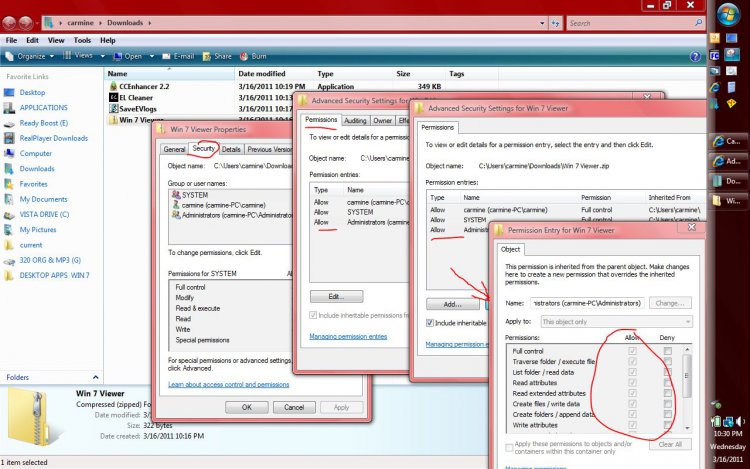
Task: Open Computer in Favorite Links
Action: pos(35,153)
